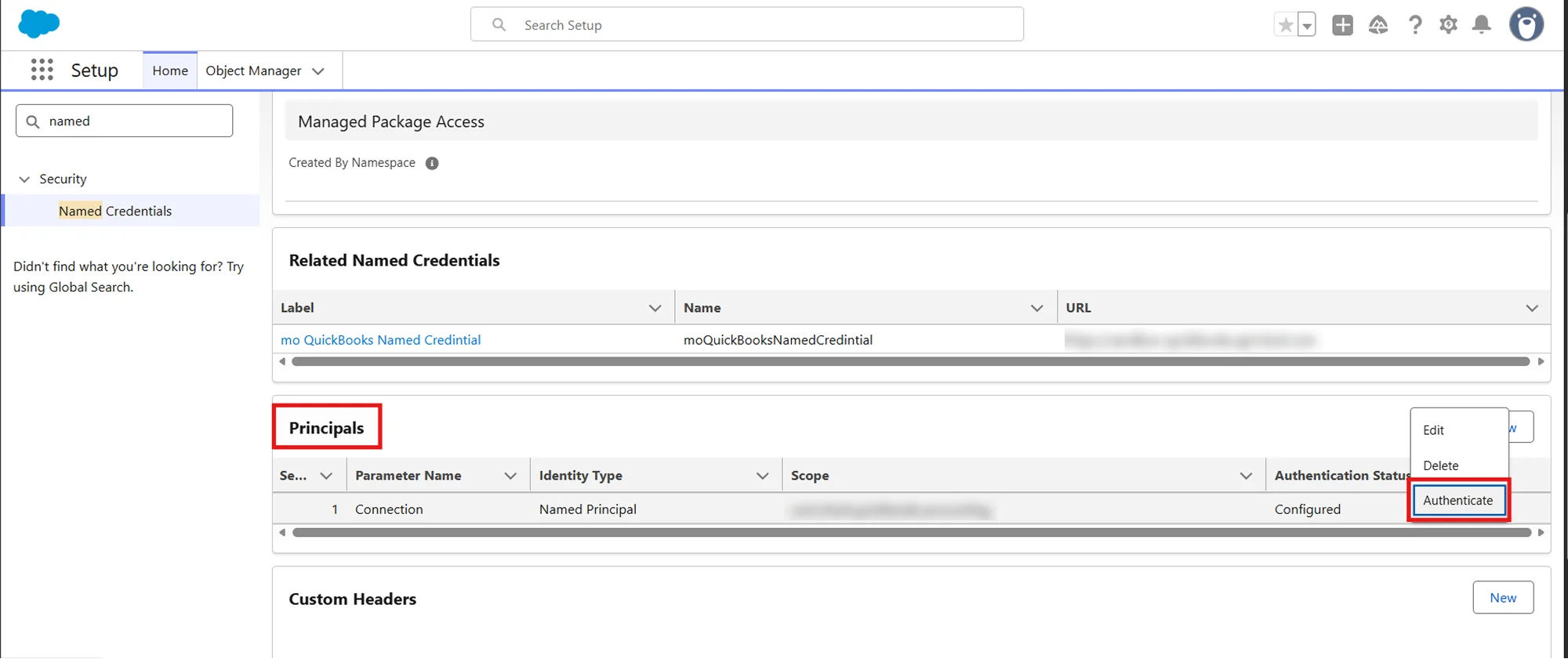Screen dimensions: 1568x659
Task: Click the Principals table horizontal scrollbar
Action: point(912,532)
